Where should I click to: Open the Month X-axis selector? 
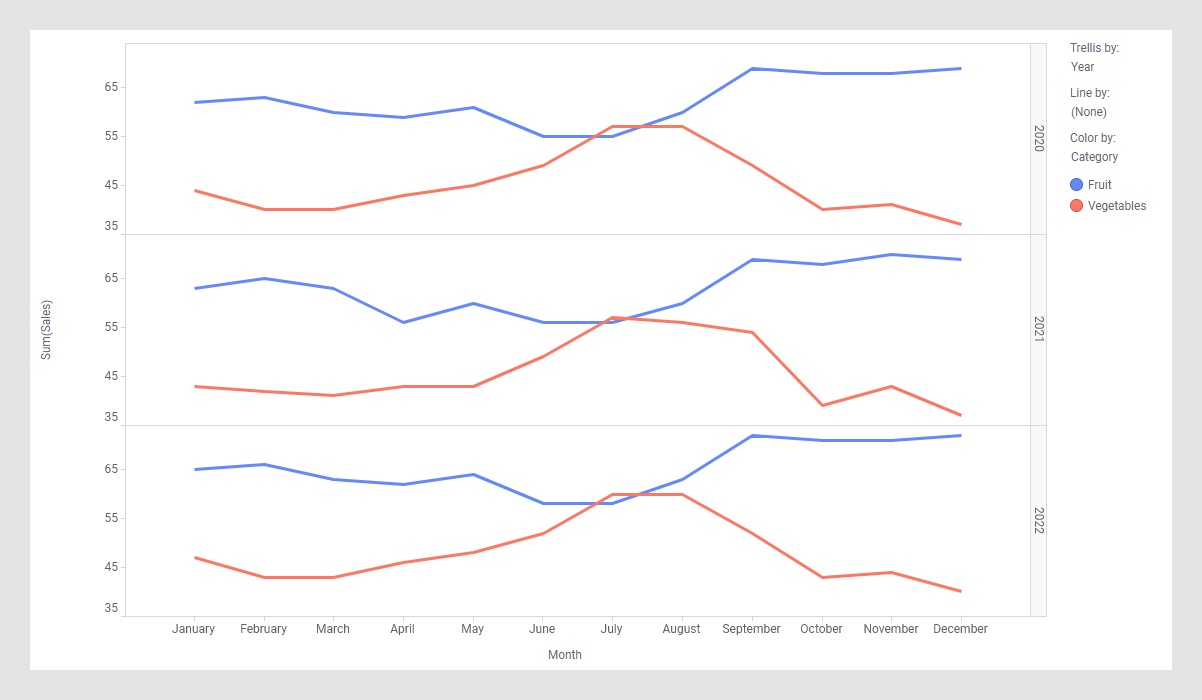point(564,655)
